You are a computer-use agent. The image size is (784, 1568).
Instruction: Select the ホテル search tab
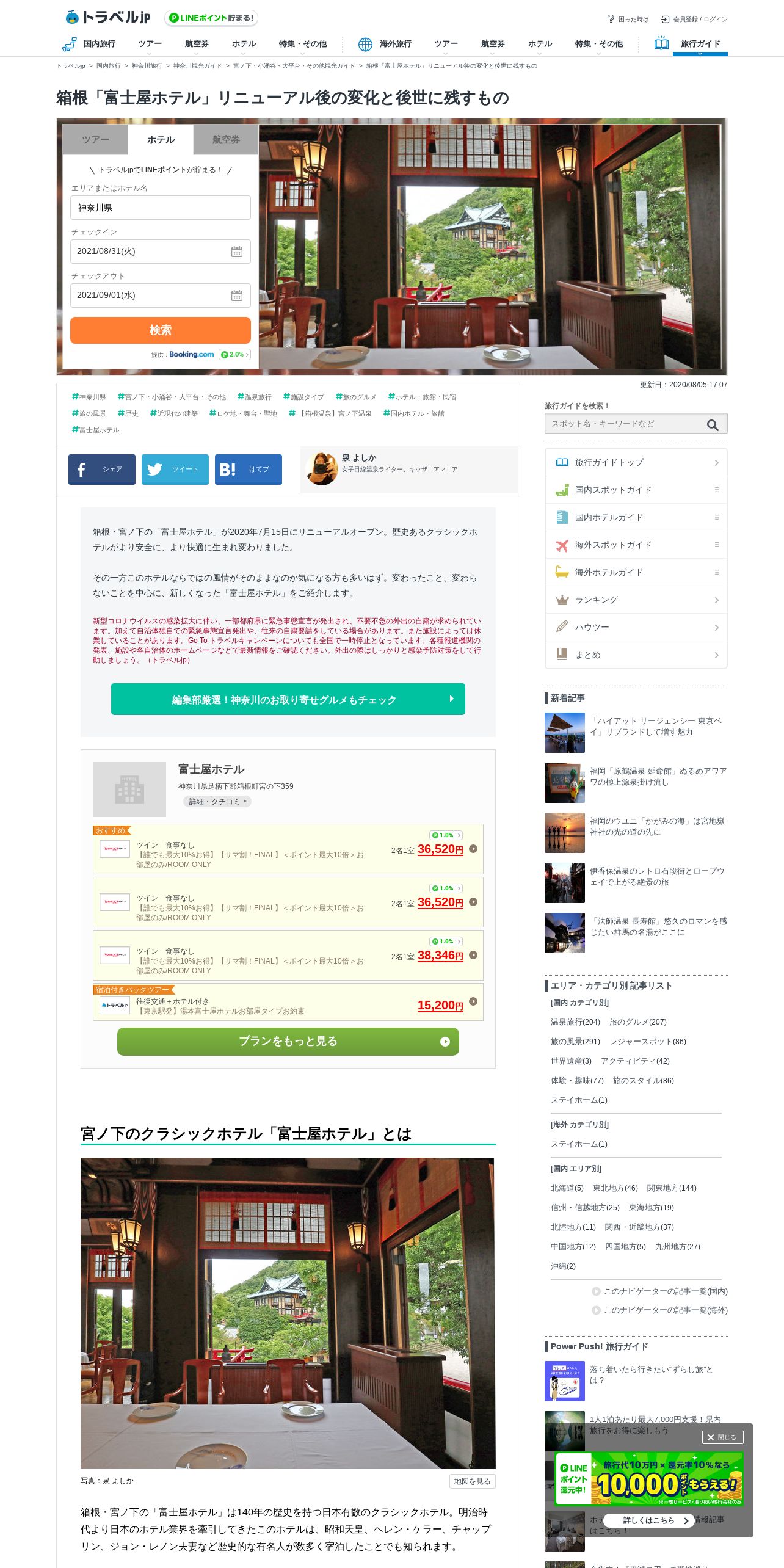pyautogui.click(x=161, y=140)
